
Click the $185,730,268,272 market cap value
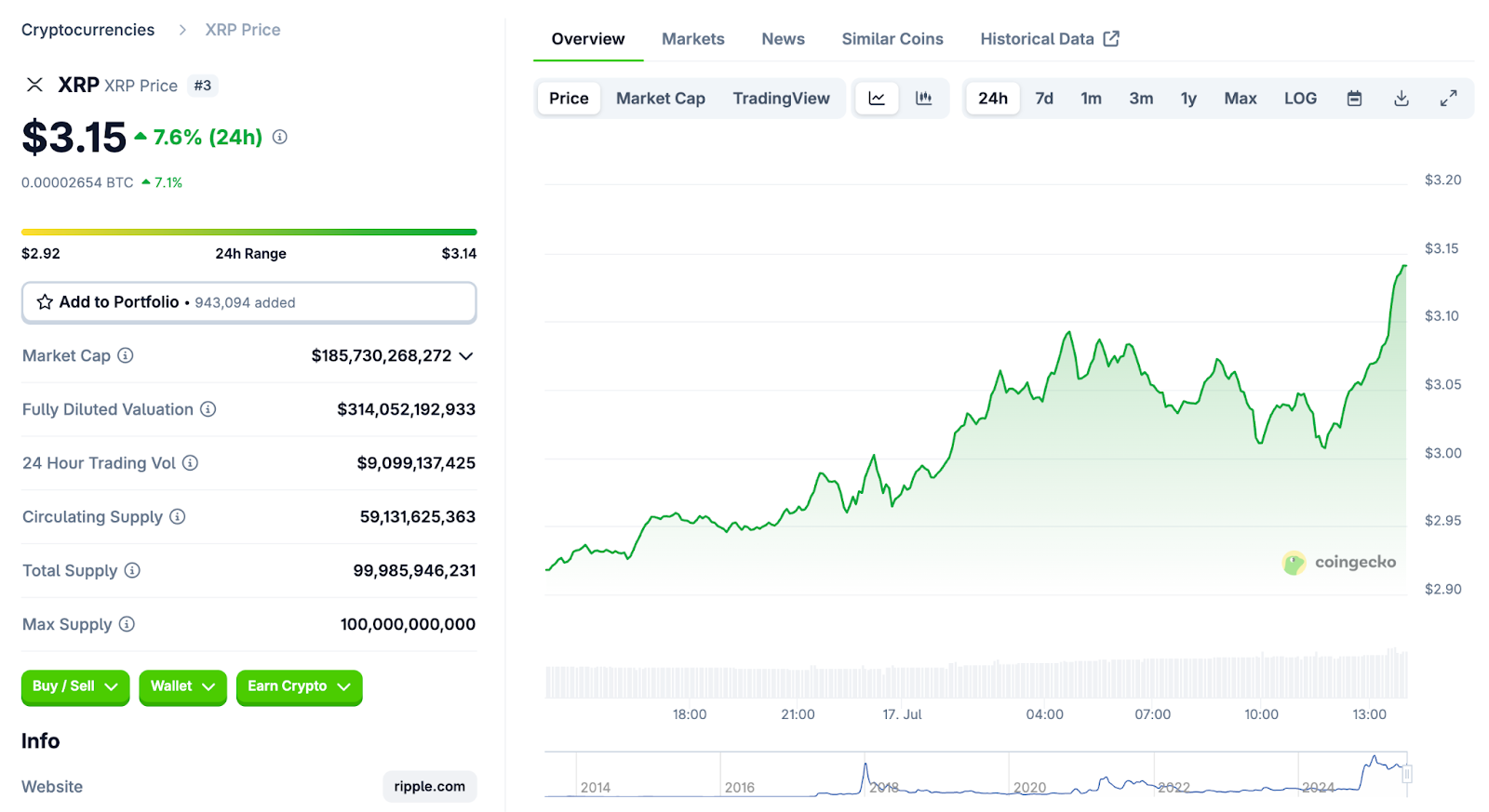pos(382,355)
